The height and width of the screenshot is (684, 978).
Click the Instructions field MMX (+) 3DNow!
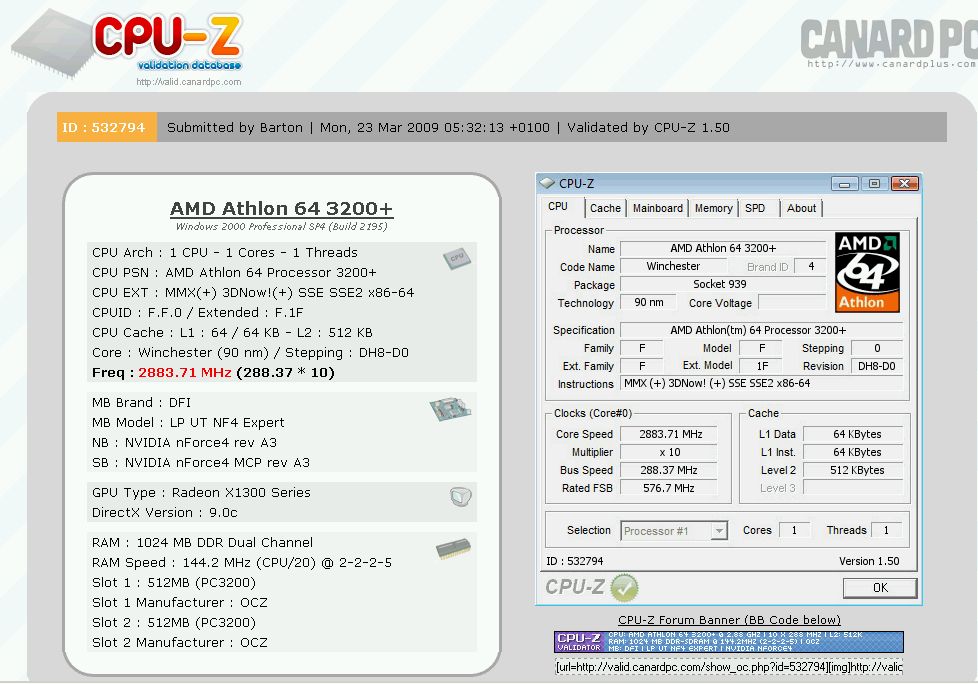[762, 383]
